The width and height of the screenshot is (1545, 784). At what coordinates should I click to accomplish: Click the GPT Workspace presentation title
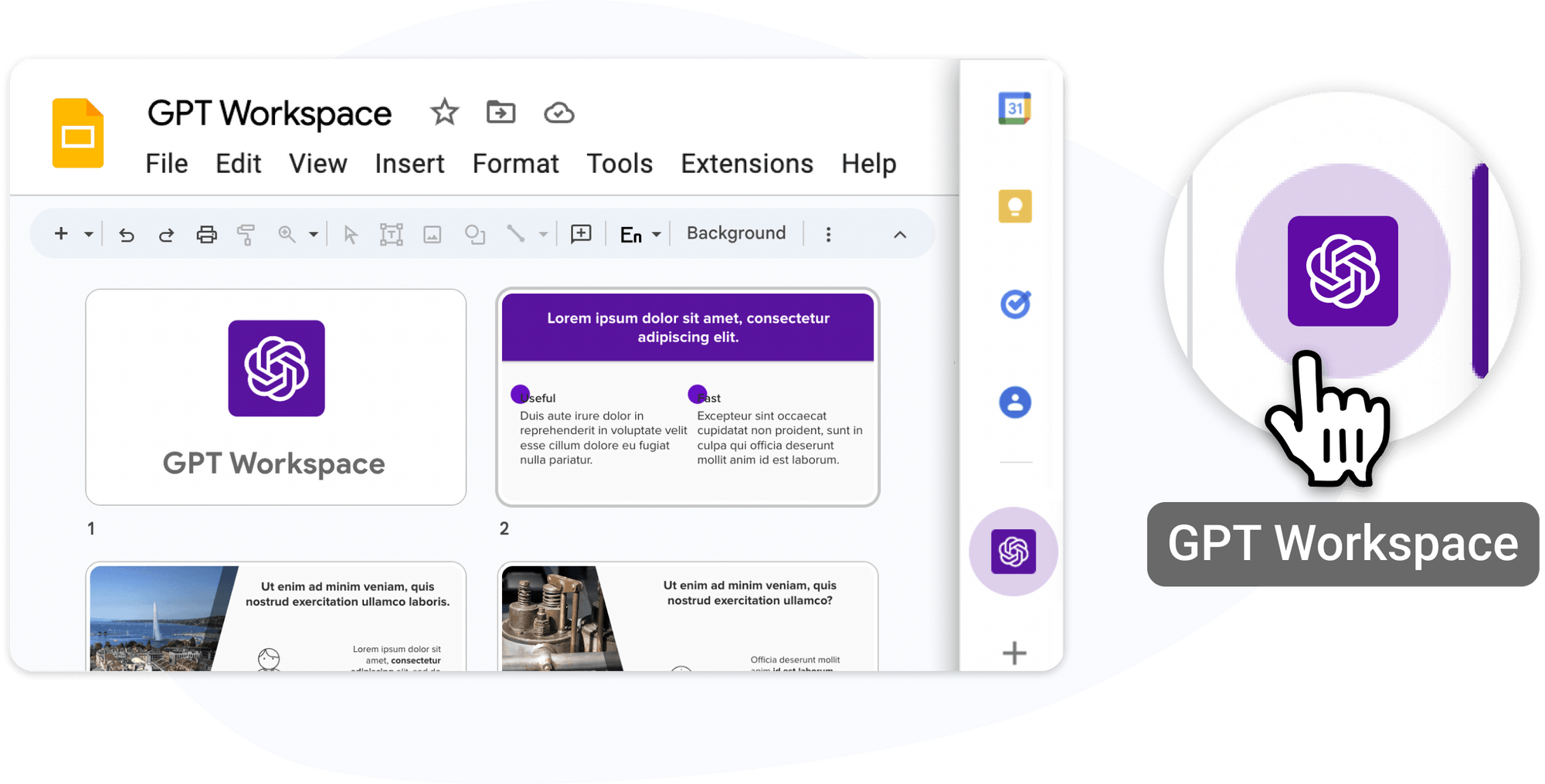tap(270, 114)
